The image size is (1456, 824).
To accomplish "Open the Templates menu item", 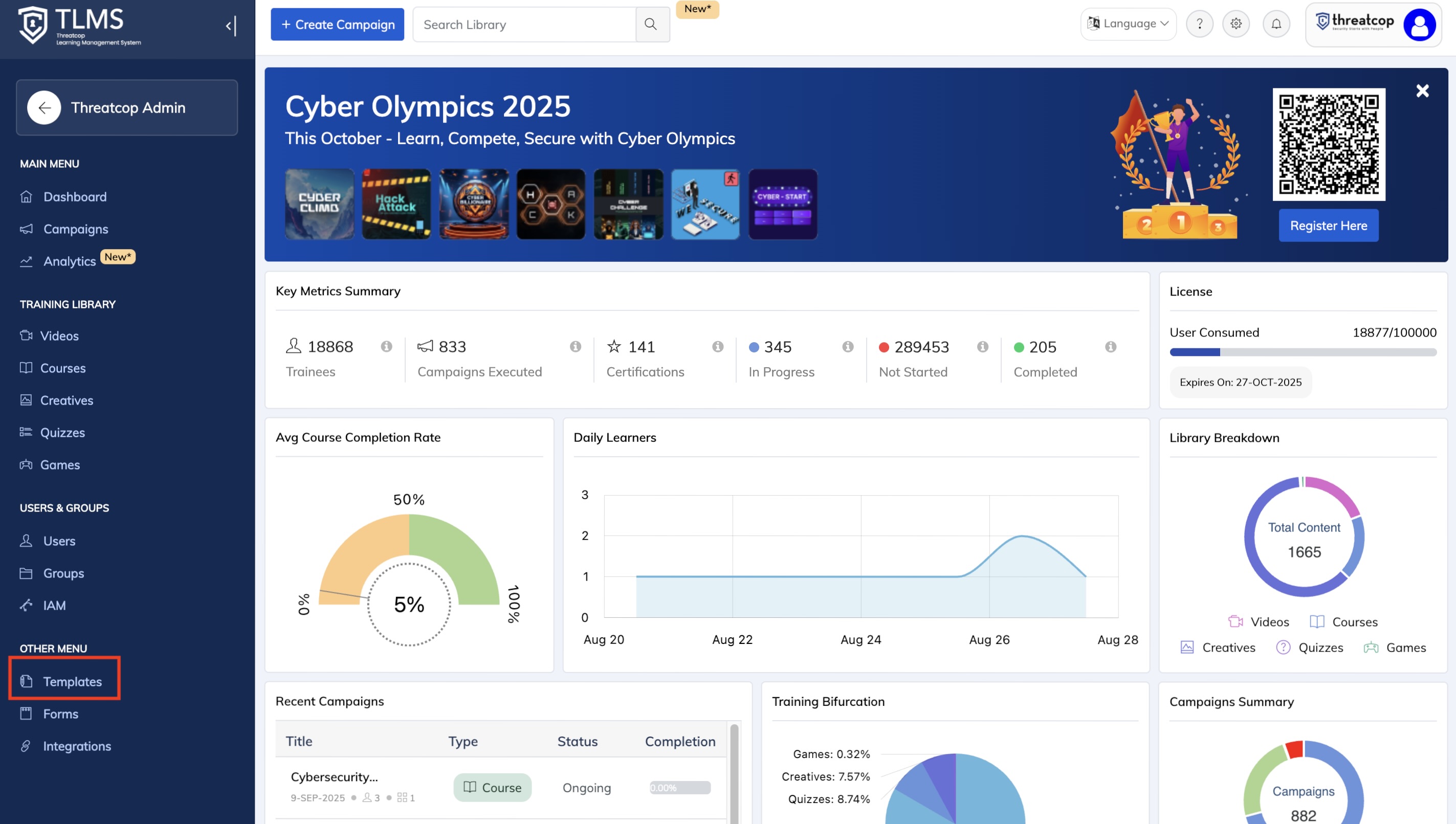I will [73, 681].
